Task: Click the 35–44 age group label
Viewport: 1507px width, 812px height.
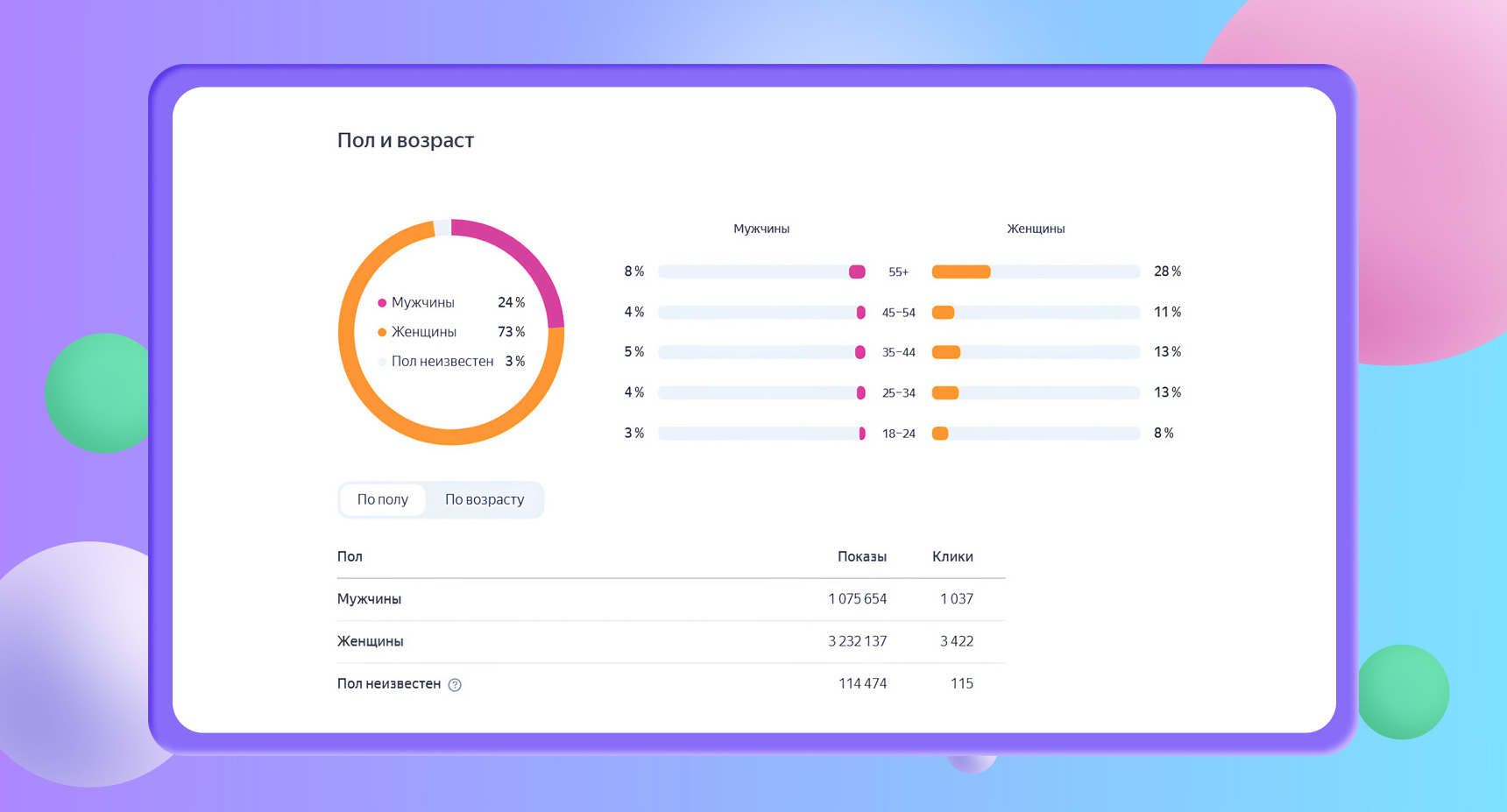Action: point(899,353)
